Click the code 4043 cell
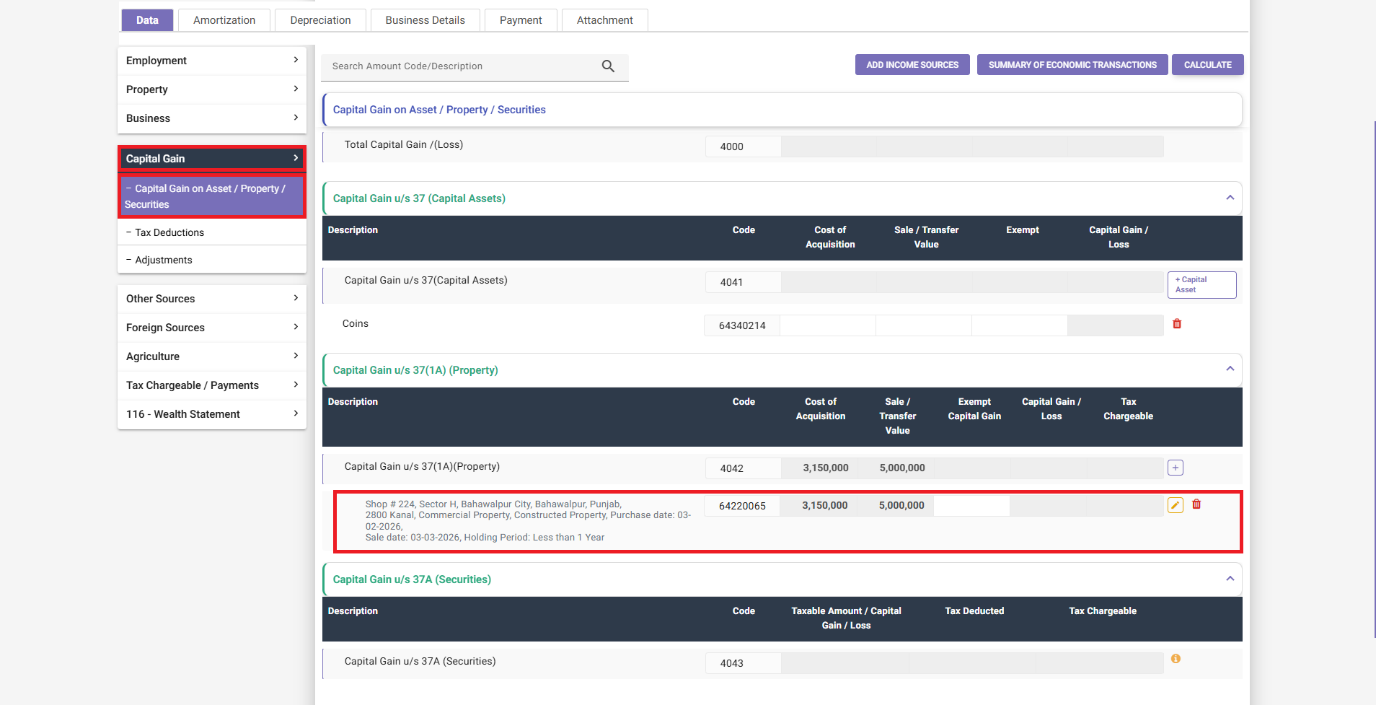 tap(742, 663)
